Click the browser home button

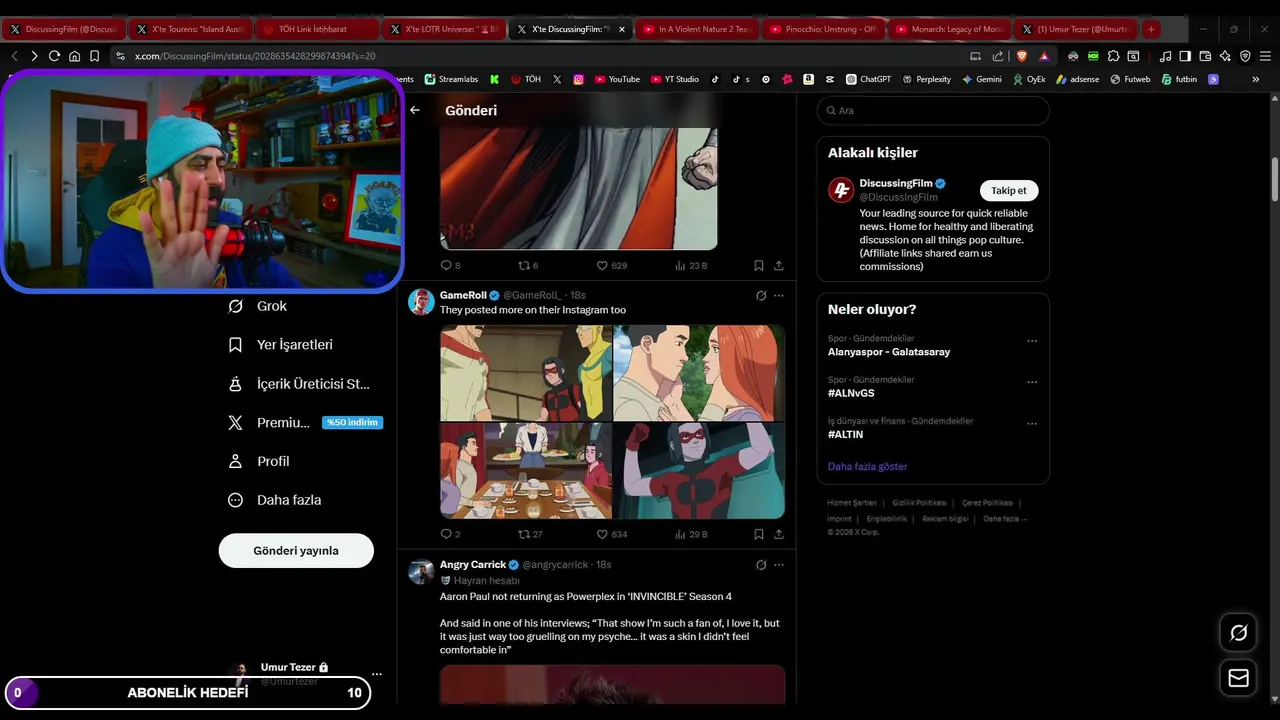(x=74, y=56)
